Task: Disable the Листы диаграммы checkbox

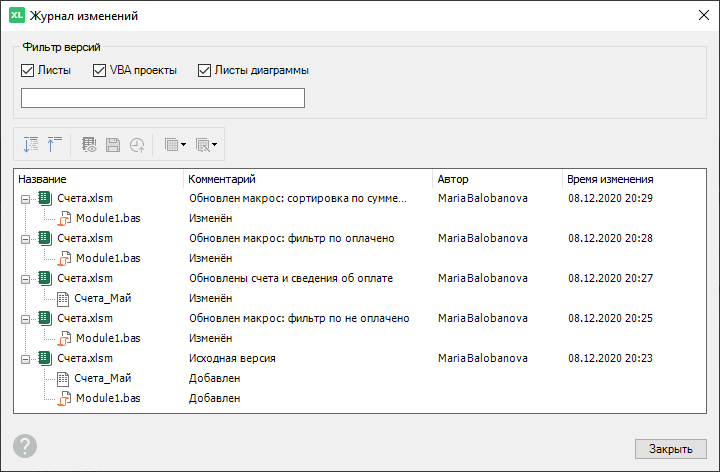Action: point(205,71)
